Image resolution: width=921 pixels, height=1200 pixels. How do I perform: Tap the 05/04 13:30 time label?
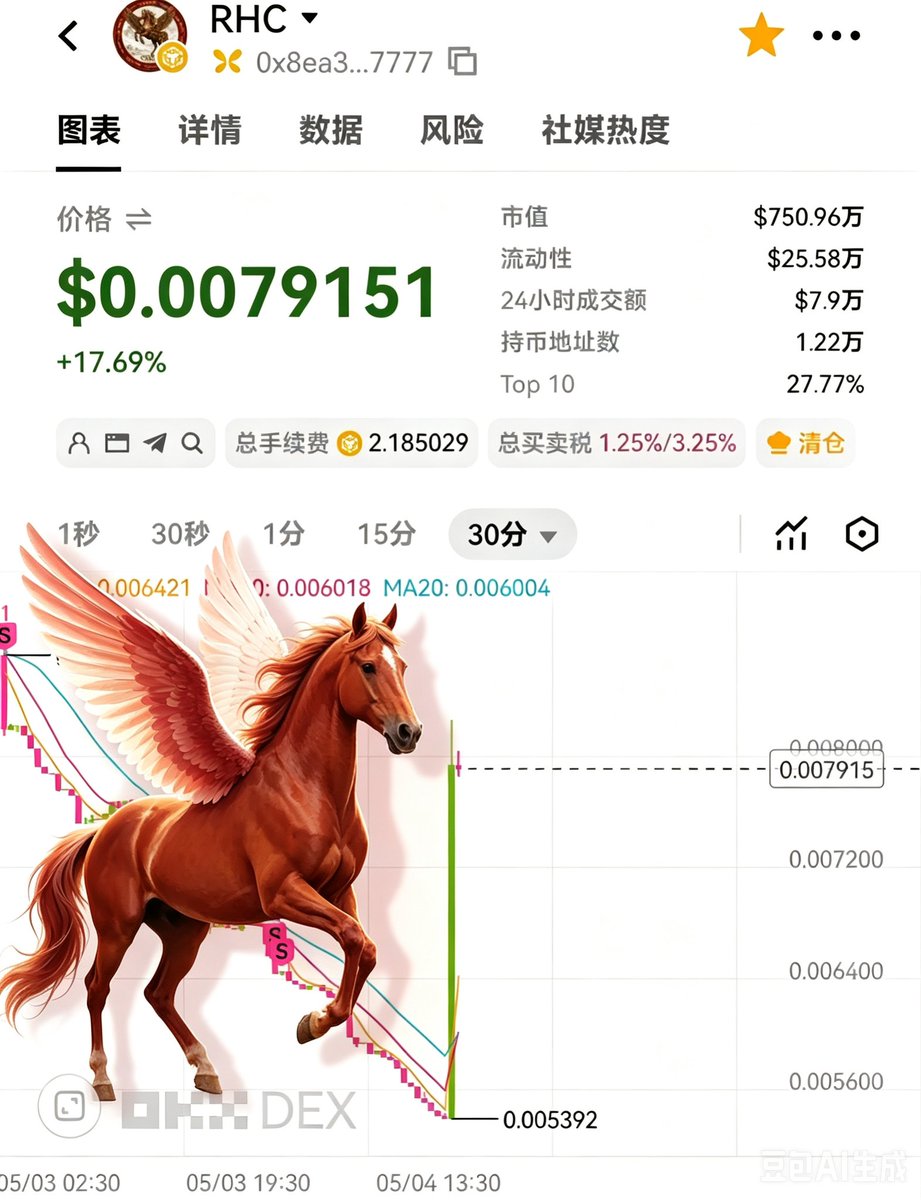(438, 1183)
